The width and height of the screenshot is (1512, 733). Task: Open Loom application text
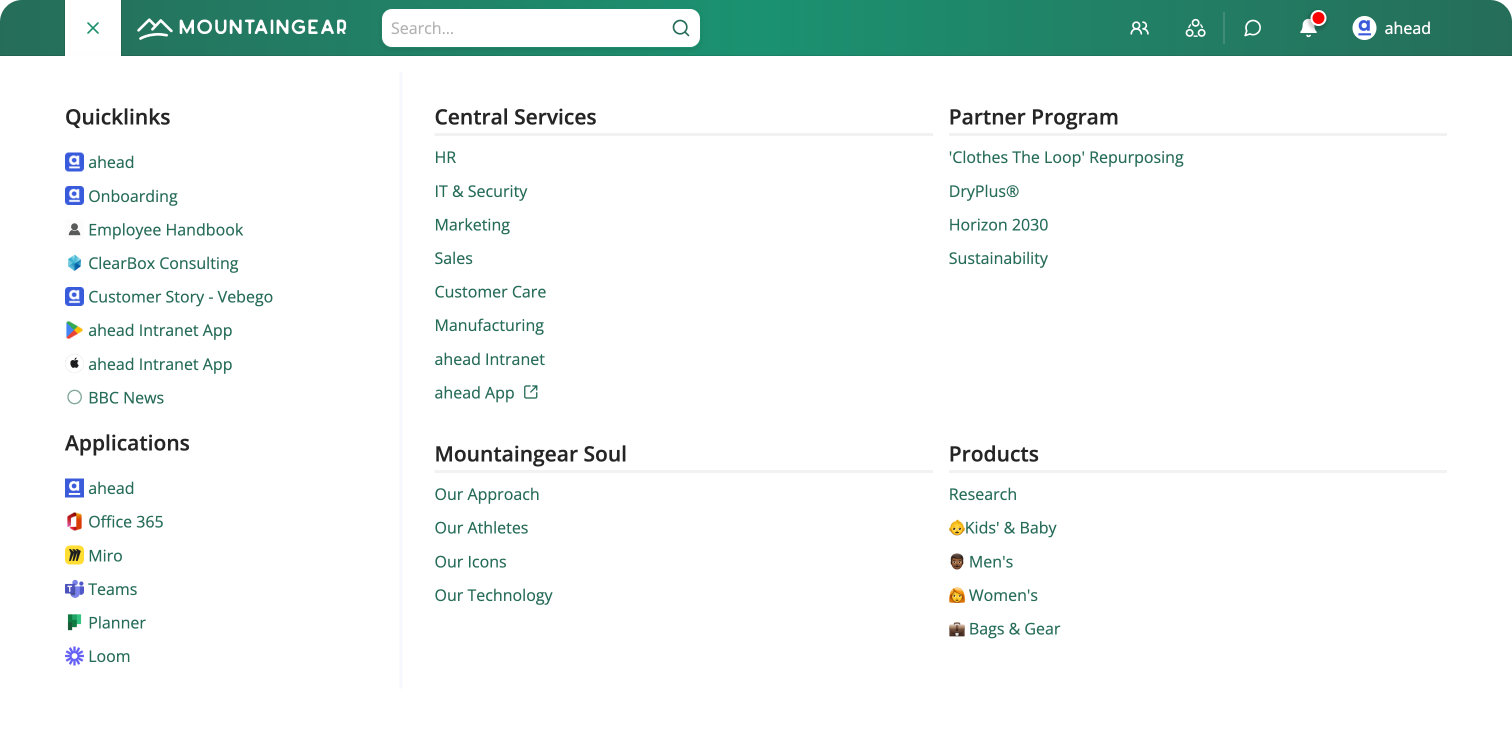click(x=109, y=656)
